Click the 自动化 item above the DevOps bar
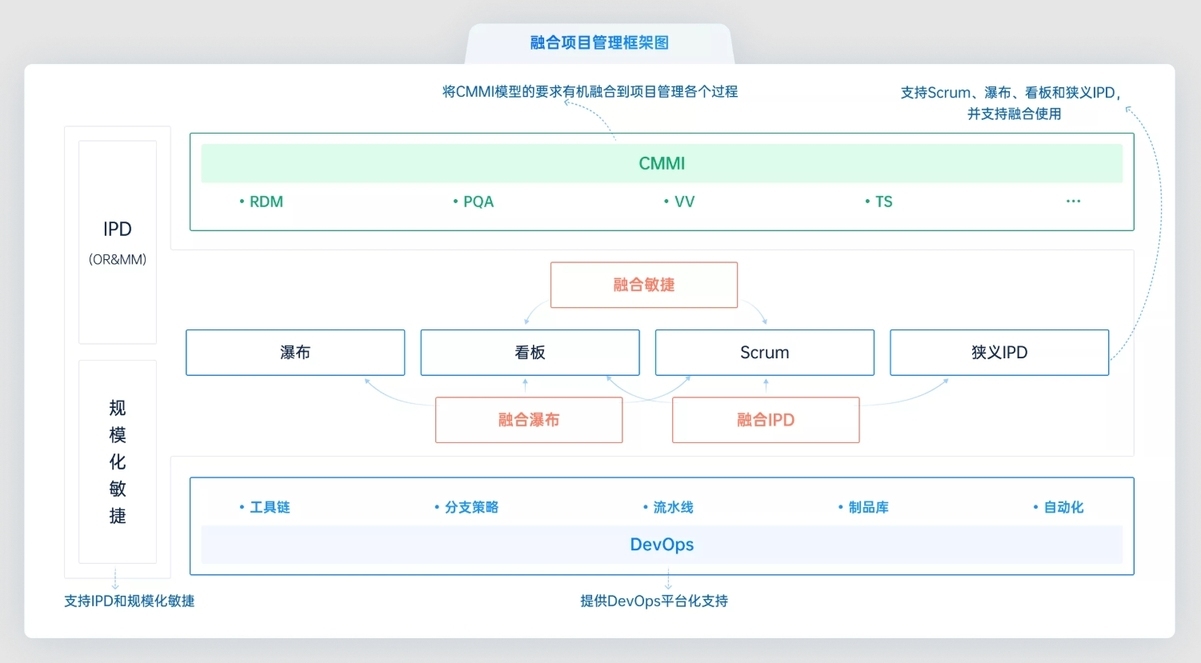The width and height of the screenshot is (1201, 663). [1058, 507]
